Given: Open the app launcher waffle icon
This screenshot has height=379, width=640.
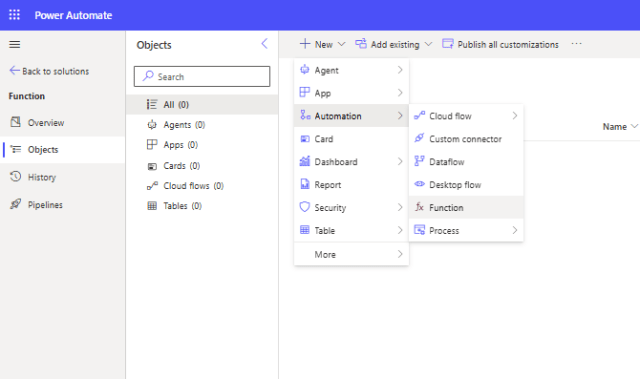Looking at the screenshot, I should 14,15.
